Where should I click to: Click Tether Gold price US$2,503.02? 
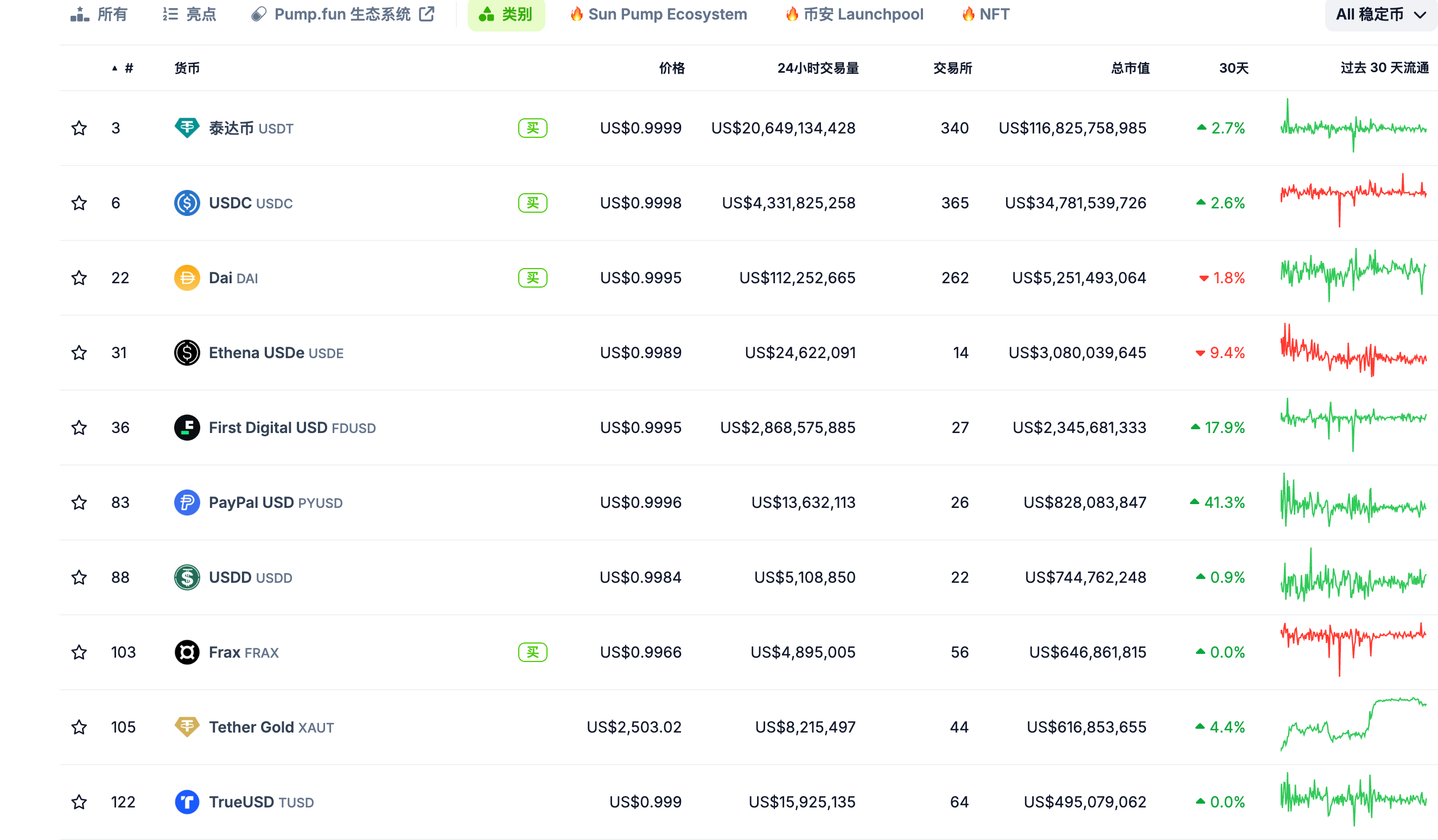point(634,727)
